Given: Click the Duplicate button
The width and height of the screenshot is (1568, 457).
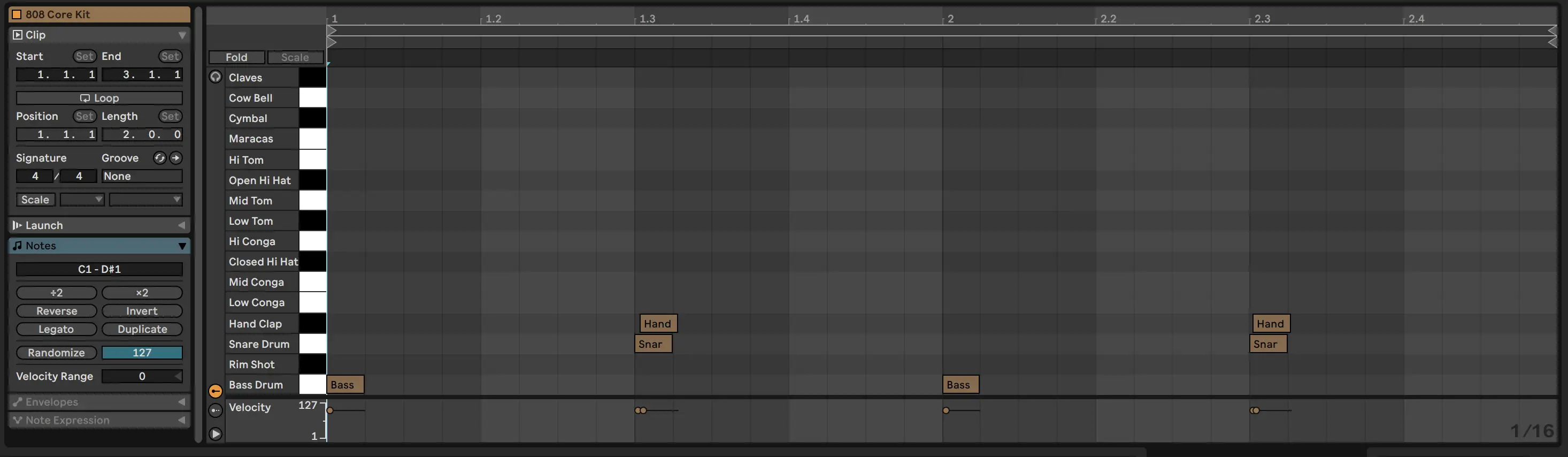Looking at the screenshot, I should (x=142, y=330).
